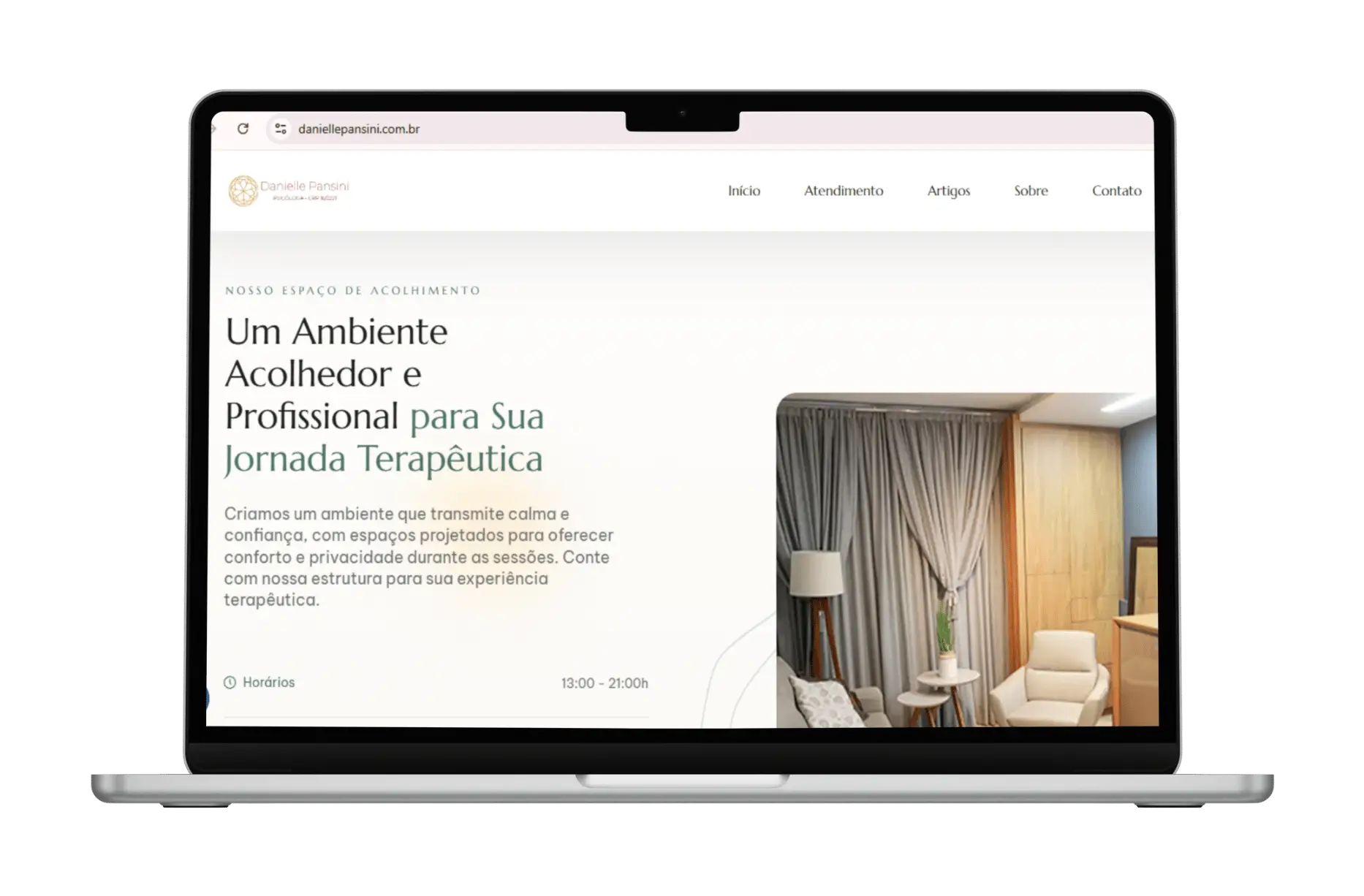This screenshot has height=896, width=1364.
Task: Click the partial forward arrow in browser toolbar
Action: (x=213, y=129)
